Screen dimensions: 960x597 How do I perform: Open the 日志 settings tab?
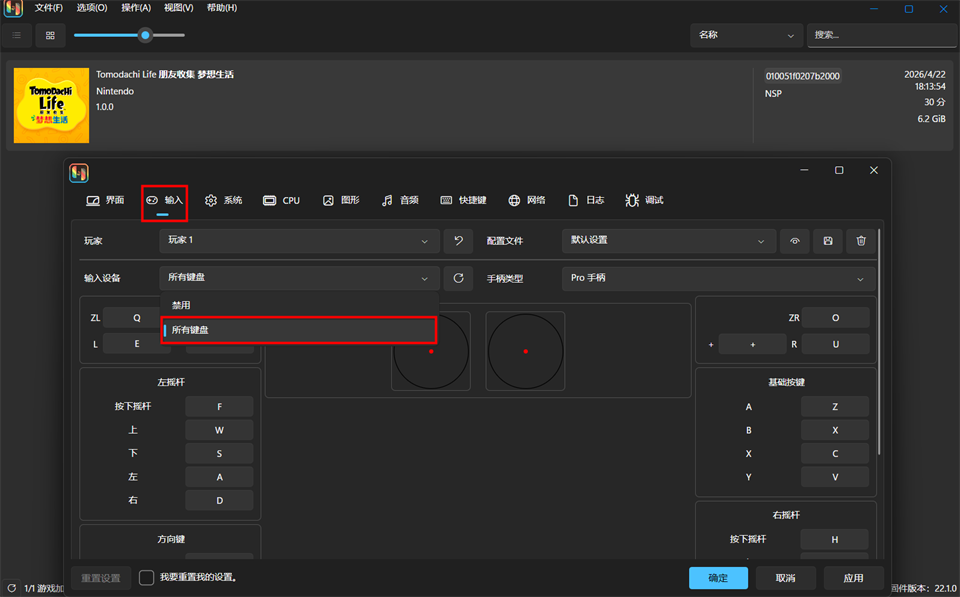coord(586,200)
